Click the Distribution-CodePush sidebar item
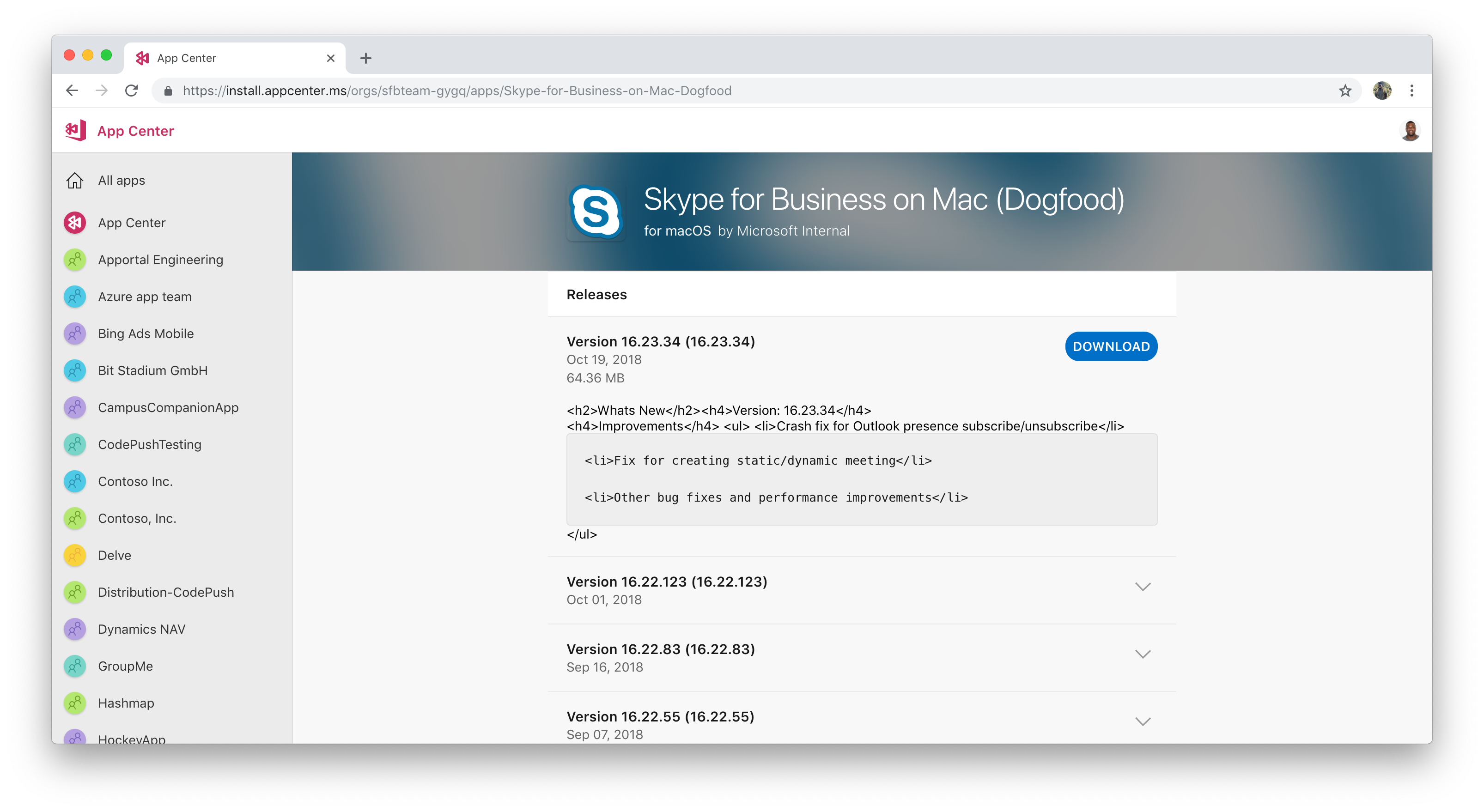1484x812 pixels. point(166,592)
